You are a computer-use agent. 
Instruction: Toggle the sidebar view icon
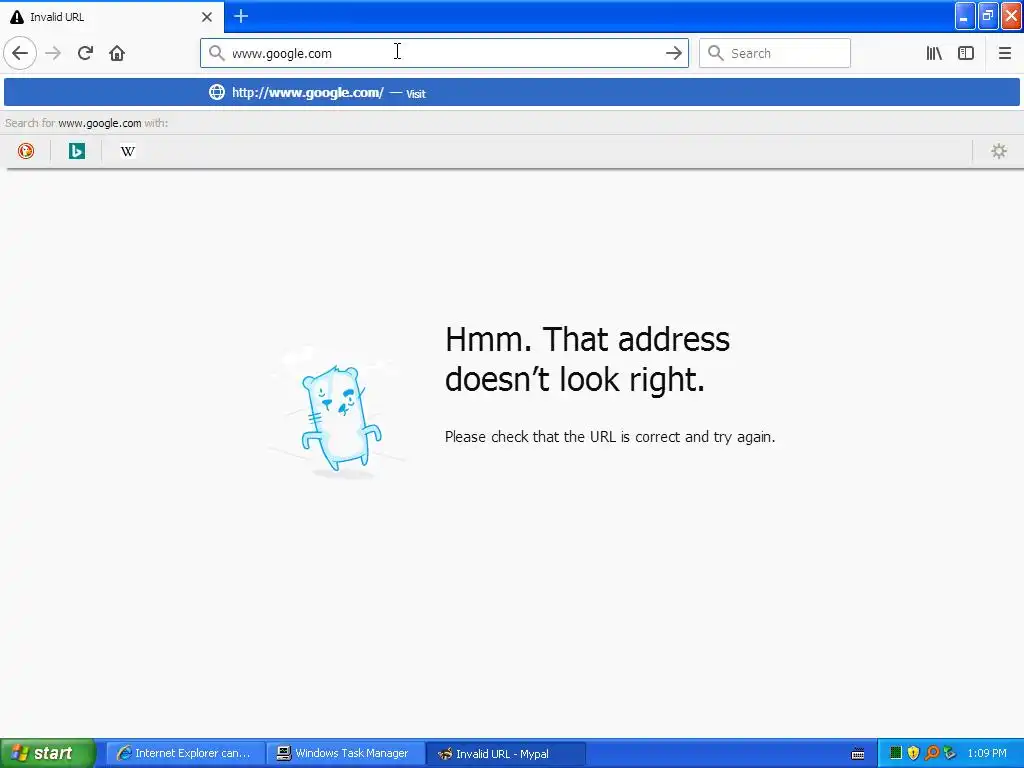tap(966, 54)
